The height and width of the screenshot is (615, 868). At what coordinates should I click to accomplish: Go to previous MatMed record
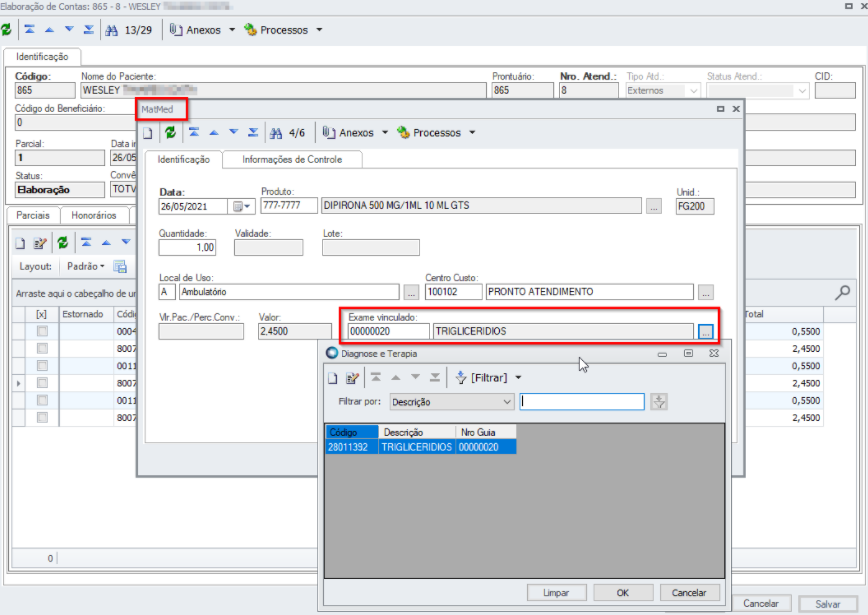(x=214, y=132)
